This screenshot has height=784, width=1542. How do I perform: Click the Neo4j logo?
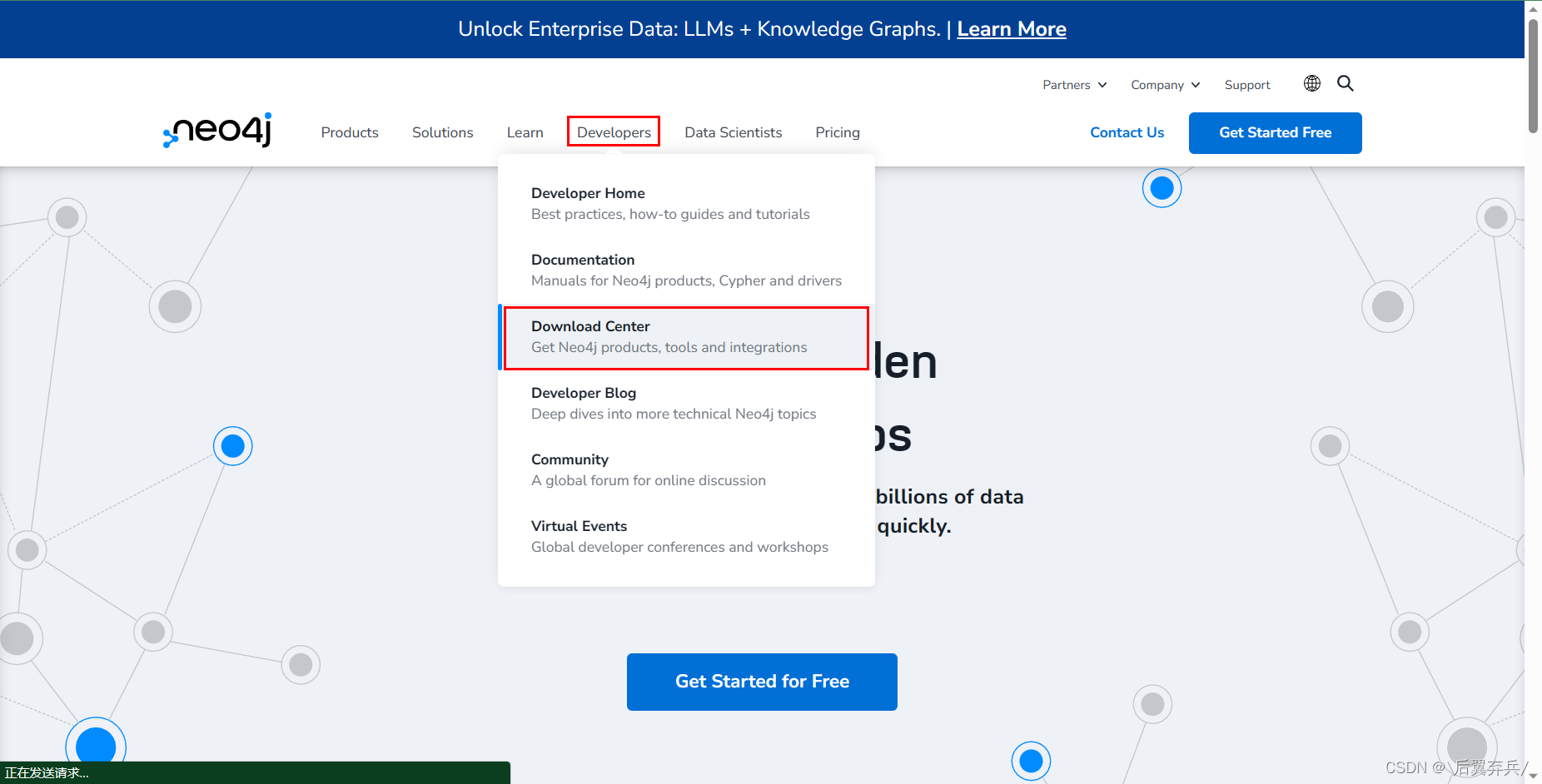pyautogui.click(x=217, y=130)
